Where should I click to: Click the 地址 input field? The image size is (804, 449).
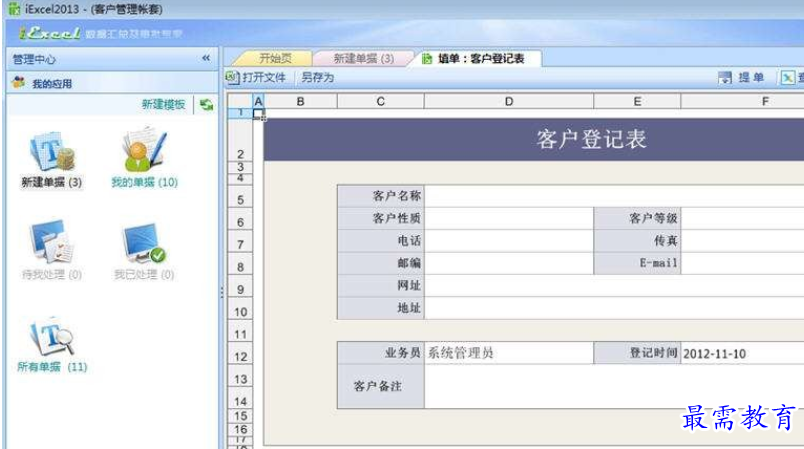tap(614, 308)
